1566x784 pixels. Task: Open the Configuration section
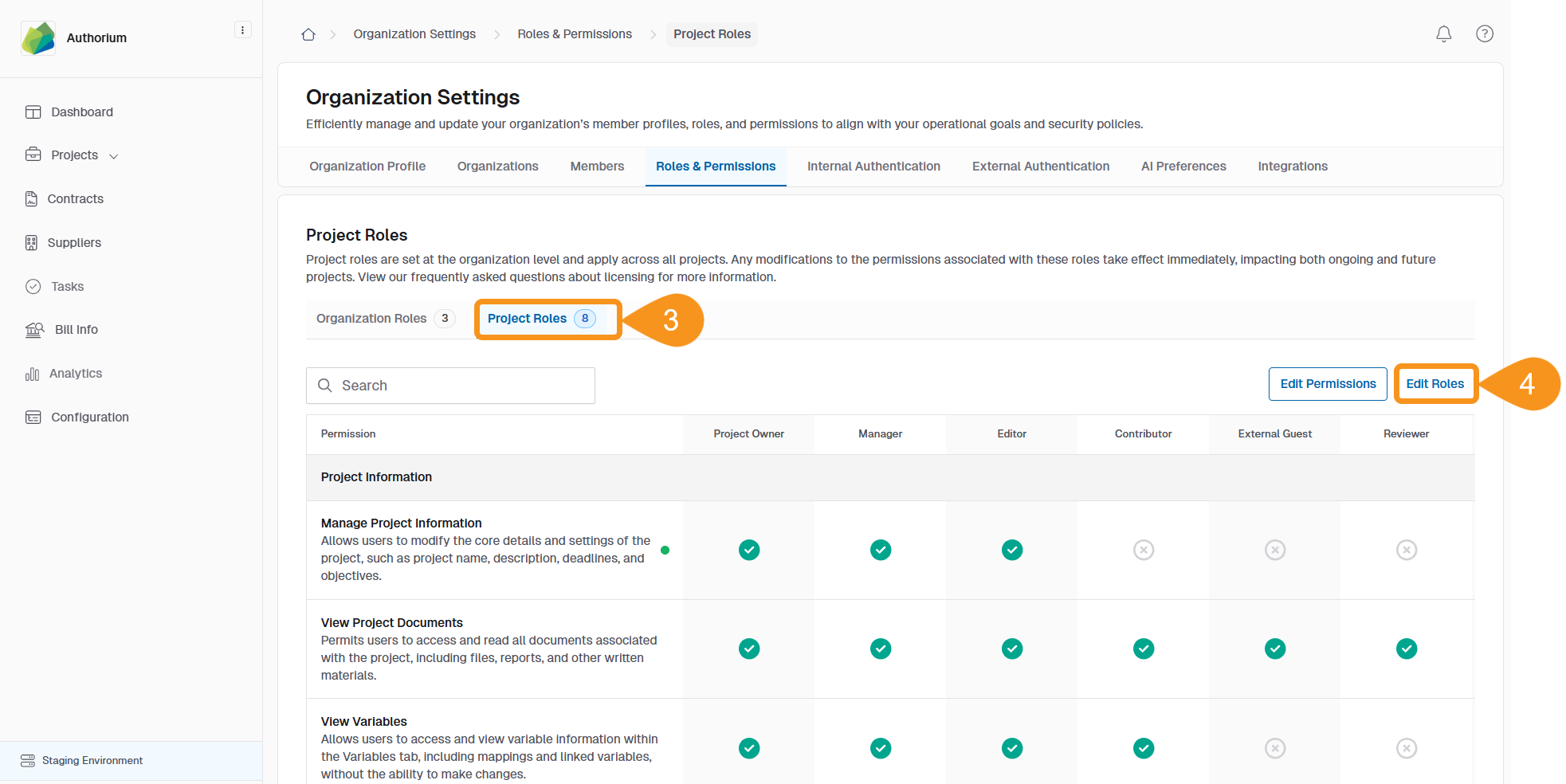click(x=89, y=417)
